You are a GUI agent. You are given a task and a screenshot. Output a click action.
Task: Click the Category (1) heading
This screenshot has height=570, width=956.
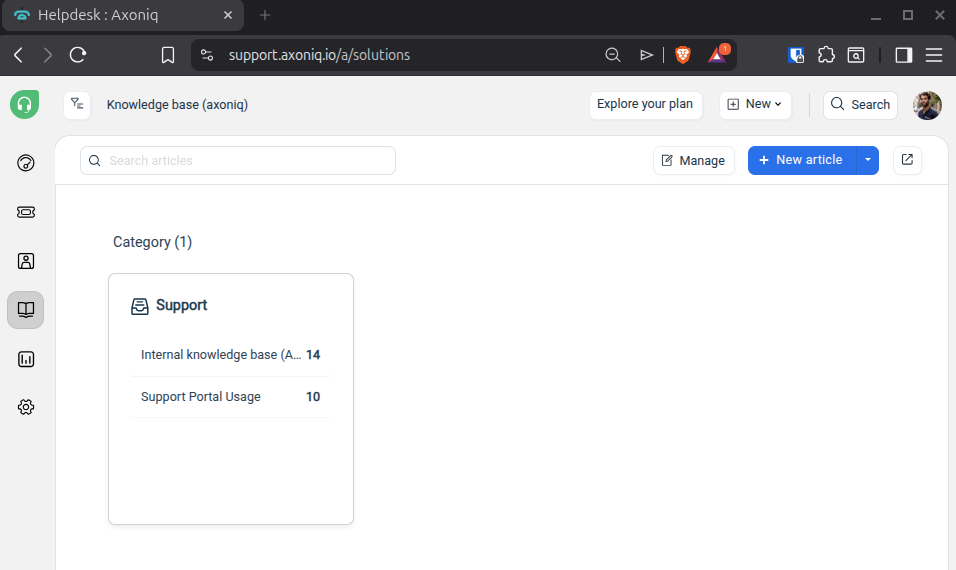click(x=152, y=242)
